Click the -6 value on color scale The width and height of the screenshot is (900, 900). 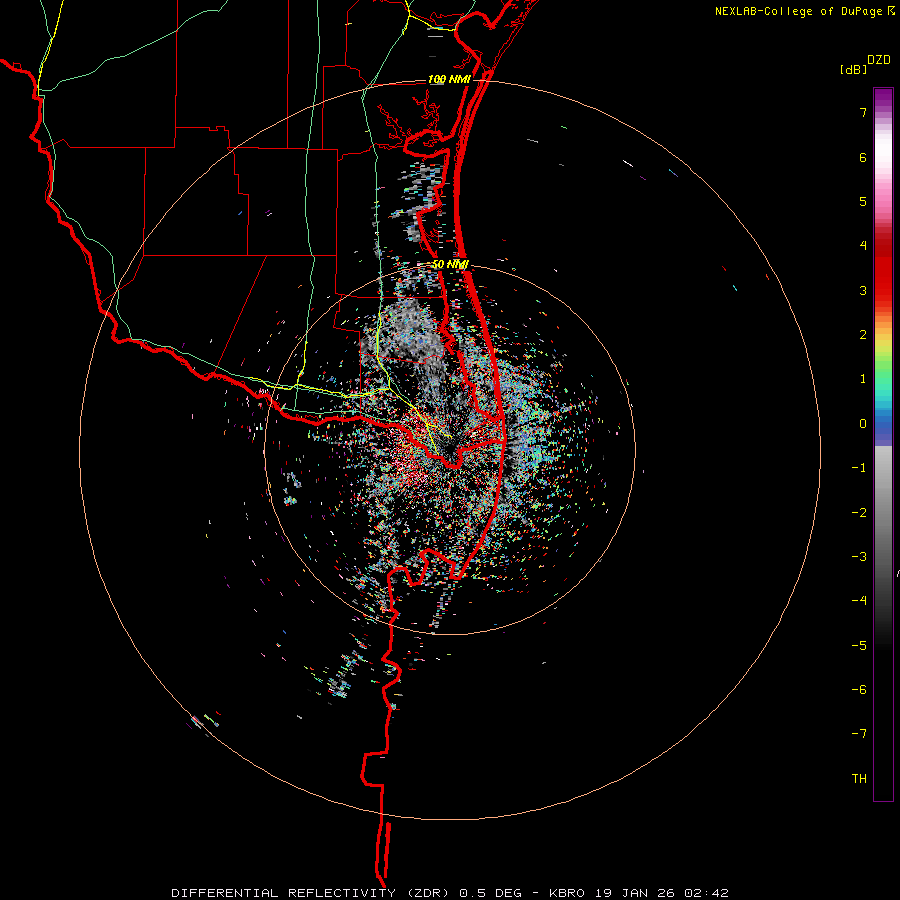coord(859,689)
